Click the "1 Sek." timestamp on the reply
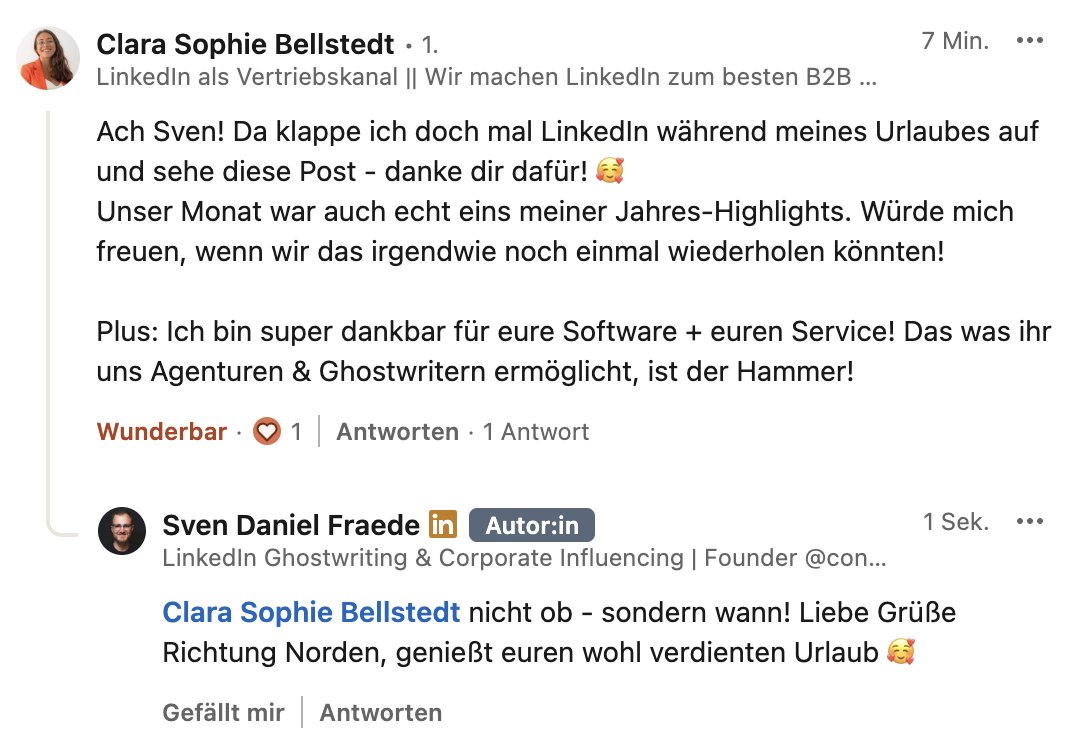 [956, 521]
